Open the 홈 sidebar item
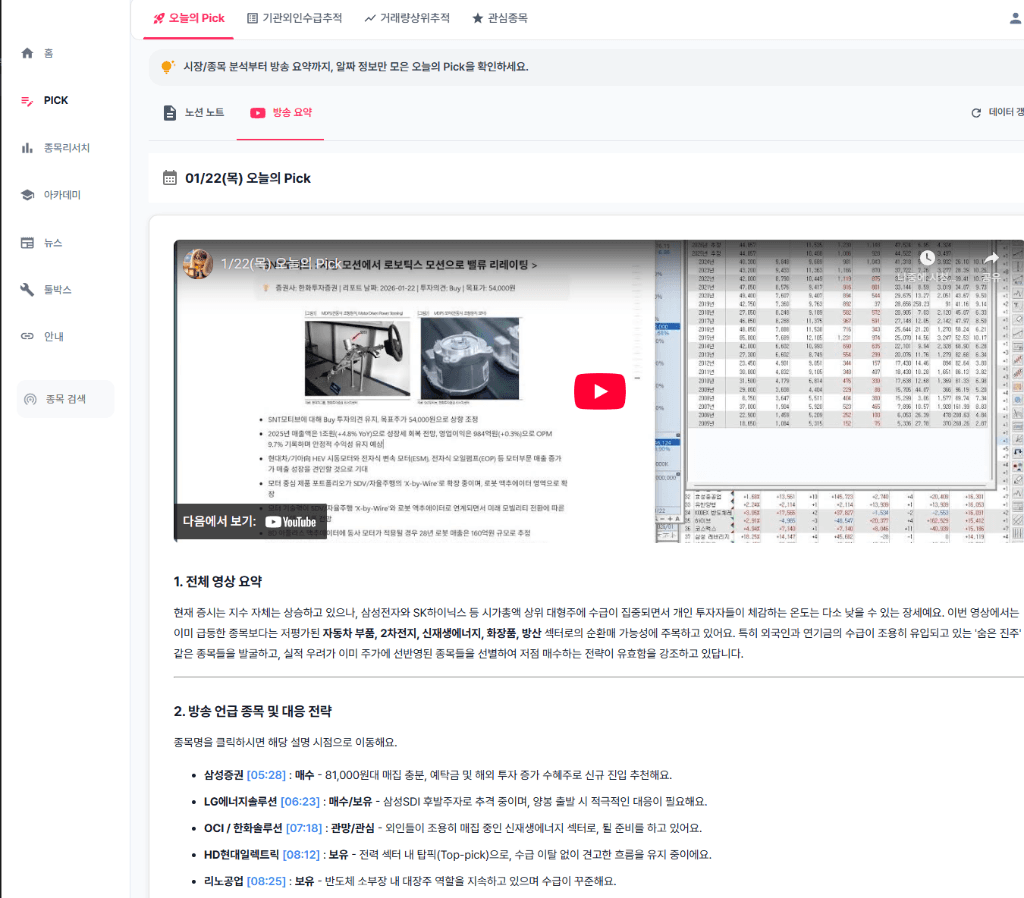Viewport: 1024px width, 898px height. pos(37,53)
